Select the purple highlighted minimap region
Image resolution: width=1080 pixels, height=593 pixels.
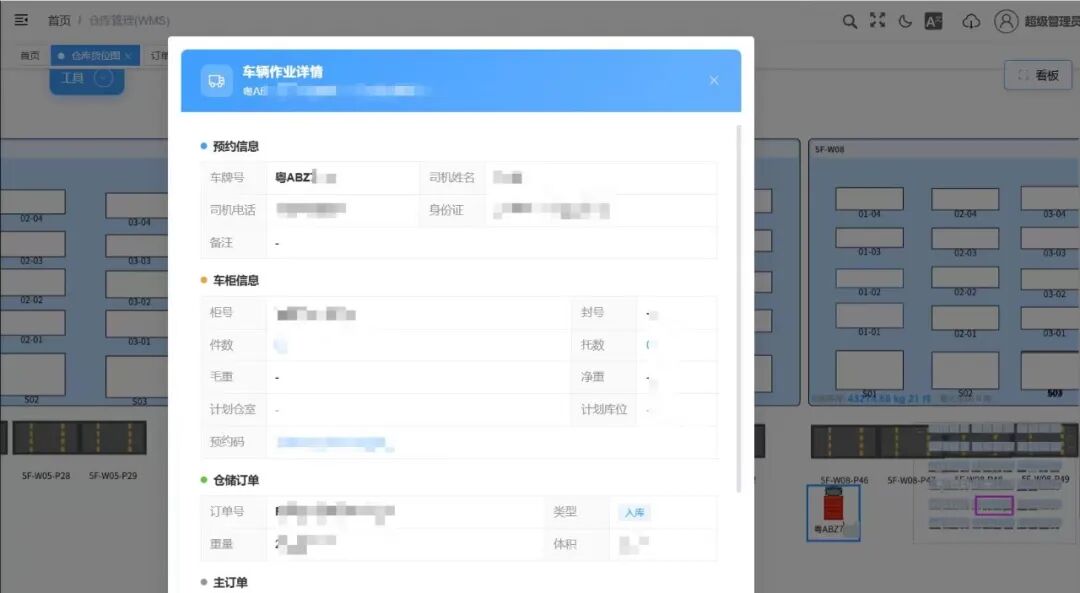tap(994, 505)
